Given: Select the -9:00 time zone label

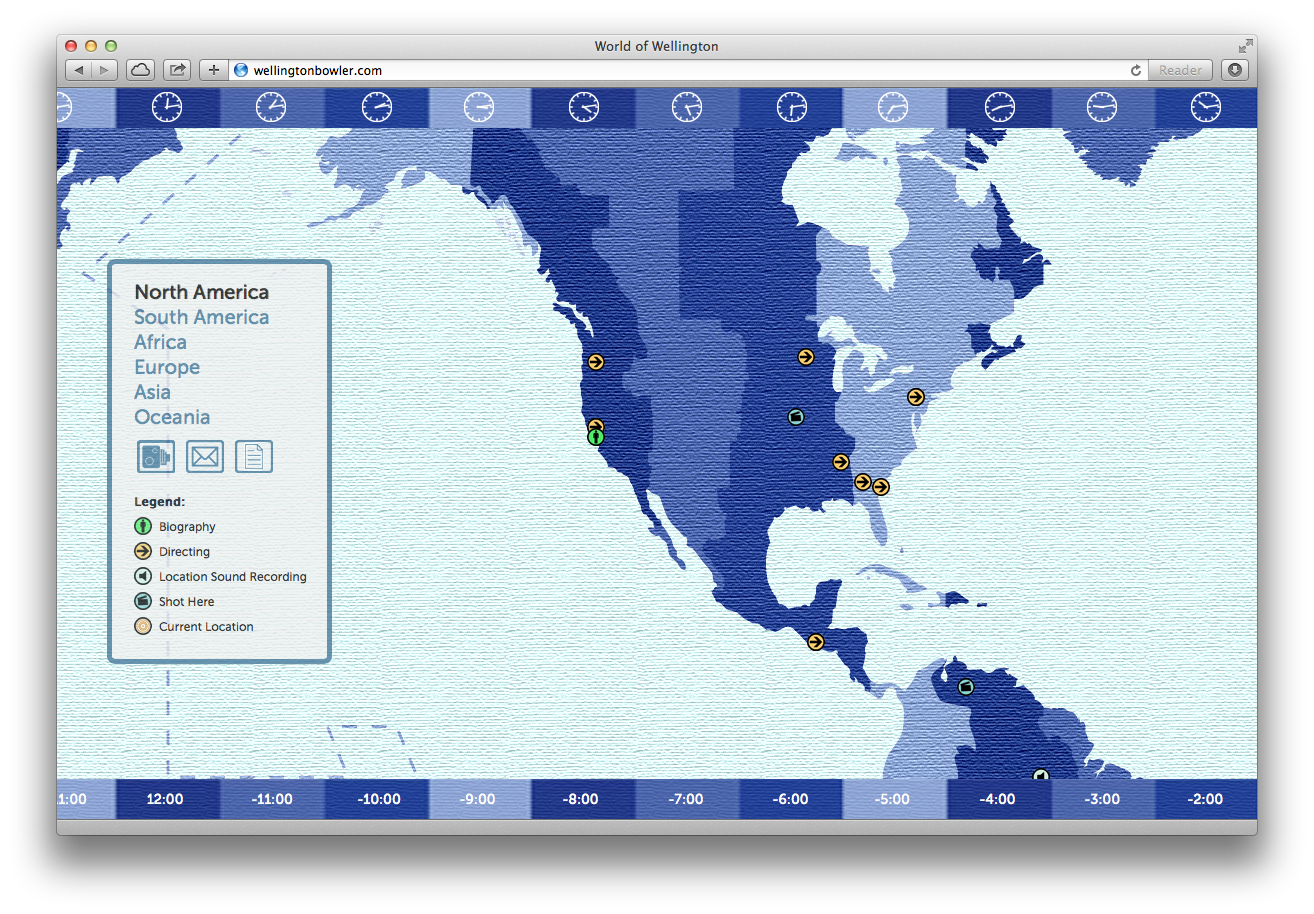Looking at the screenshot, I should pyautogui.click(x=478, y=799).
